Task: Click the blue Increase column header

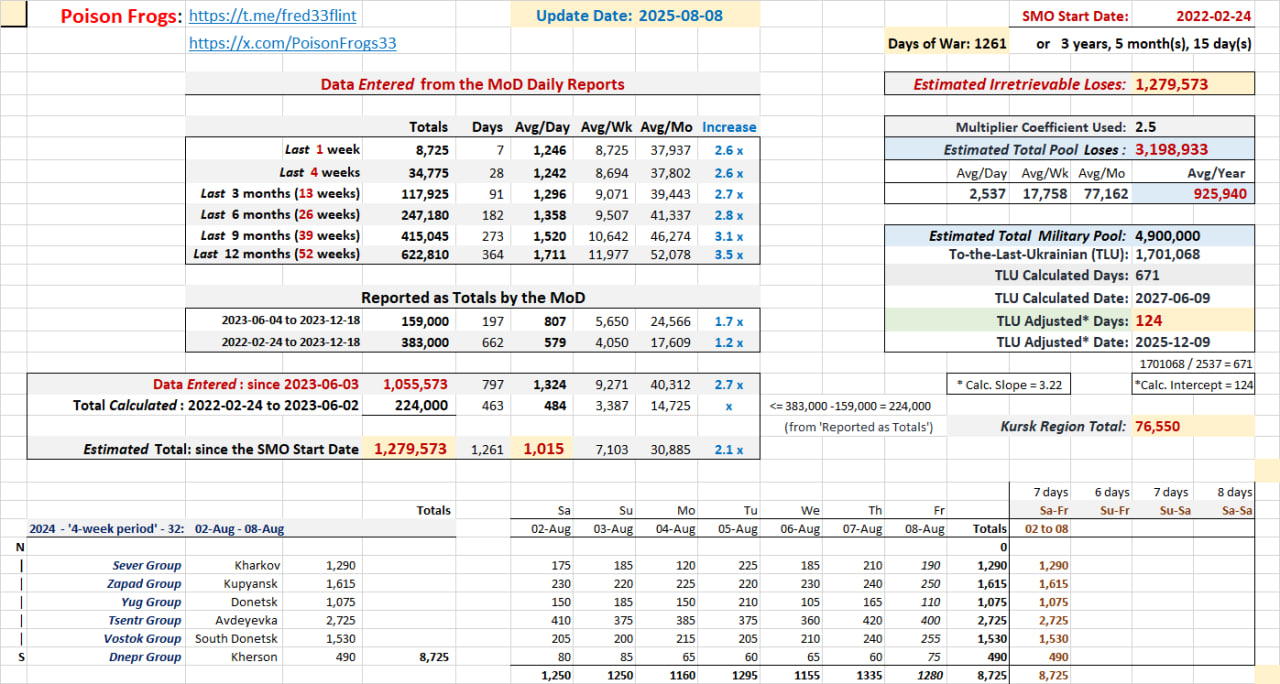Action: (729, 127)
